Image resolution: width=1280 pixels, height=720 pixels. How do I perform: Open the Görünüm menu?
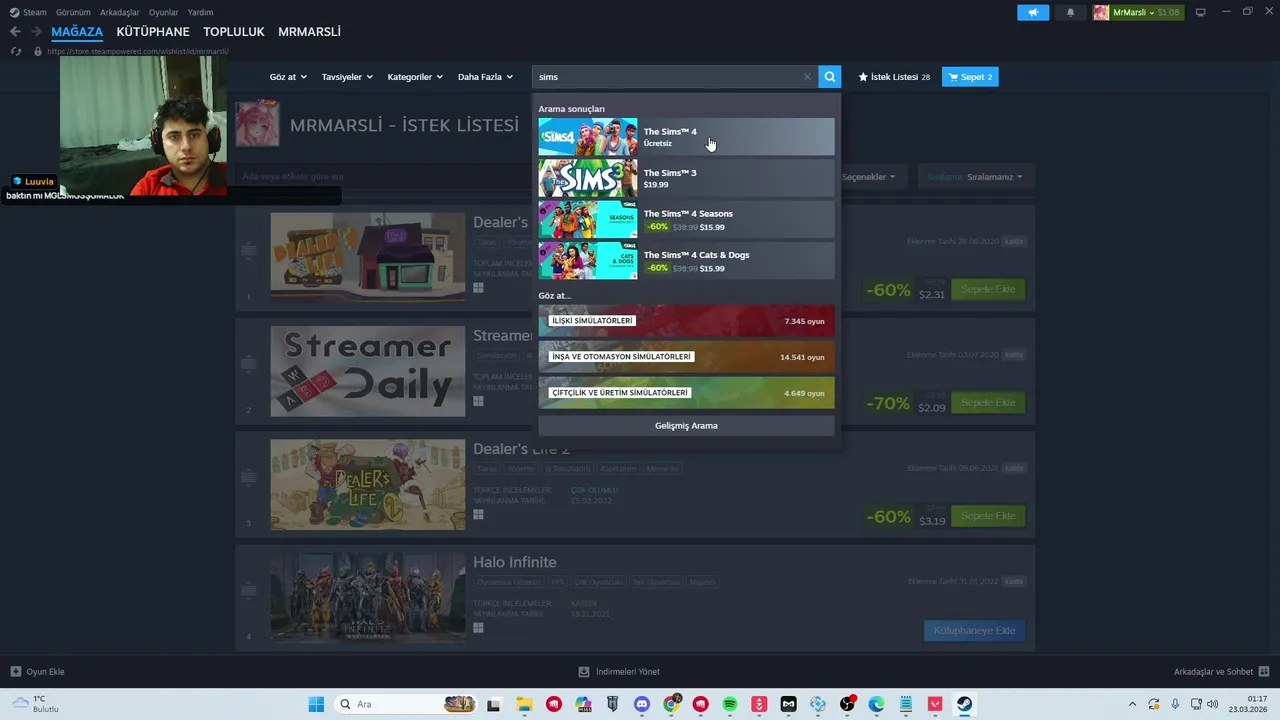pyautogui.click(x=73, y=12)
